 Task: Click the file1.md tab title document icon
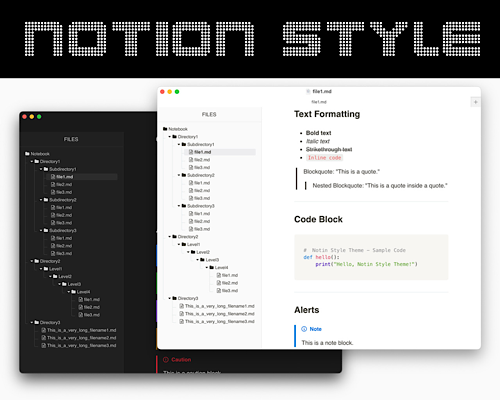point(308,91)
